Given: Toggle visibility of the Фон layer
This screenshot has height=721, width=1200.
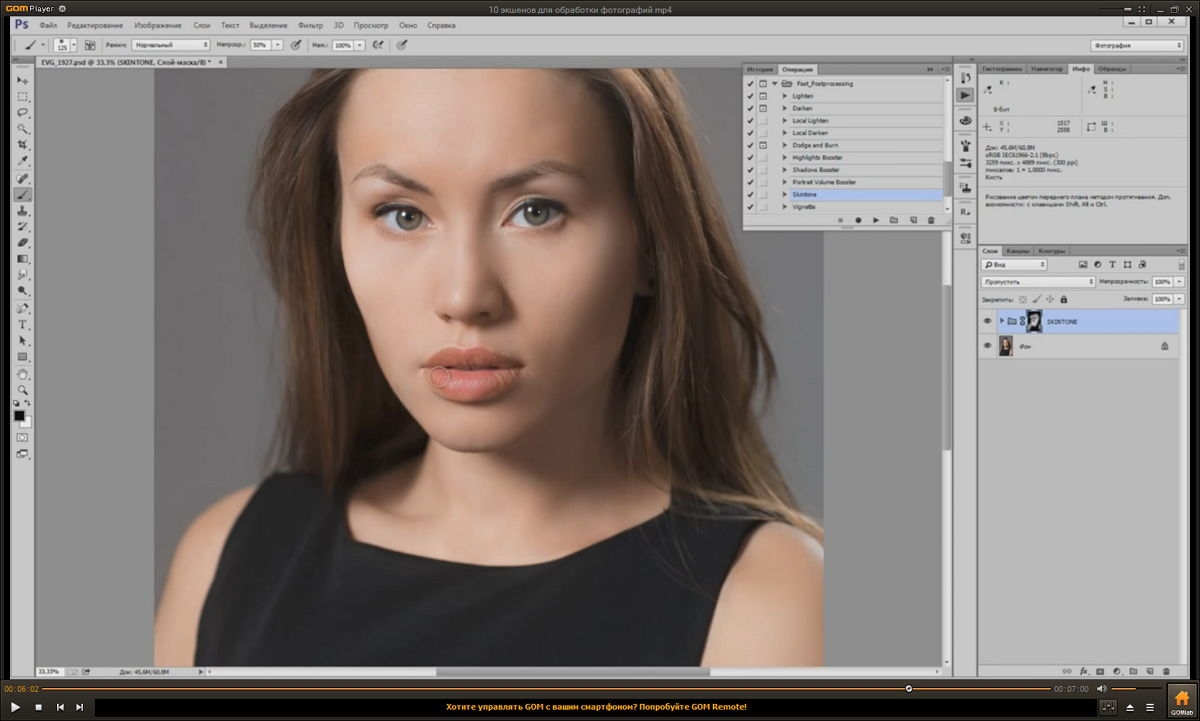Looking at the screenshot, I should coord(988,346).
